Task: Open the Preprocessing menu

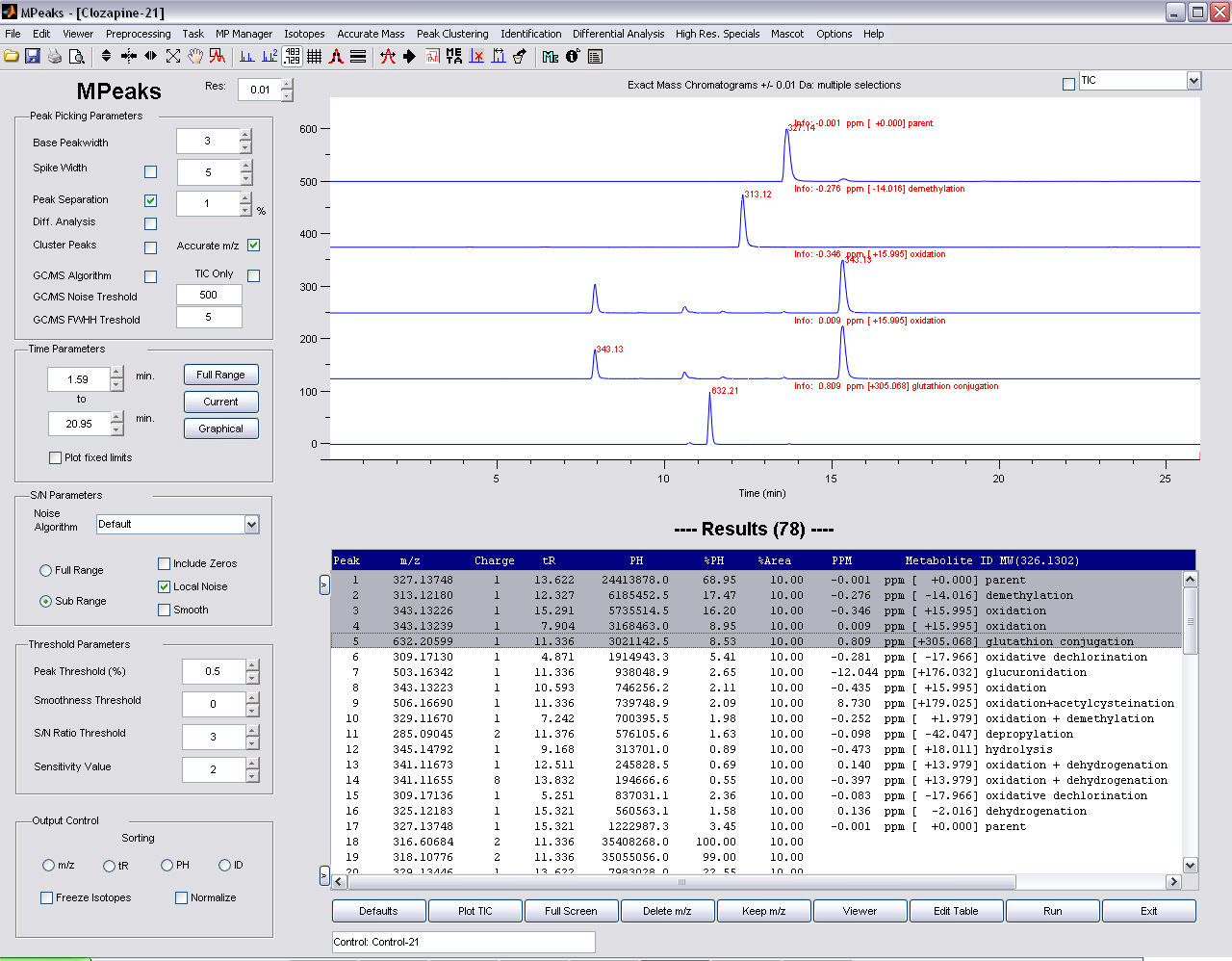Action: tap(139, 34)
